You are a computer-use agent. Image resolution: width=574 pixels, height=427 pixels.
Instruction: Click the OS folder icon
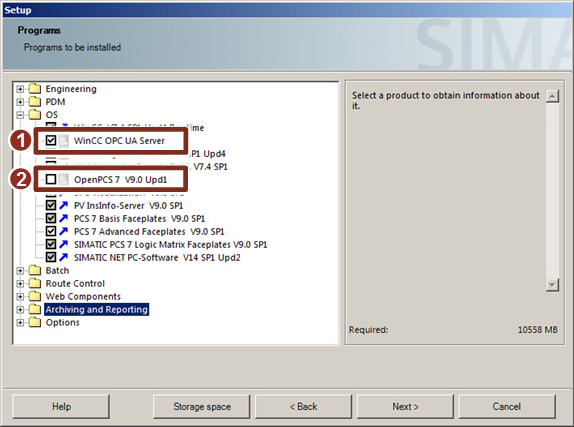35,115
